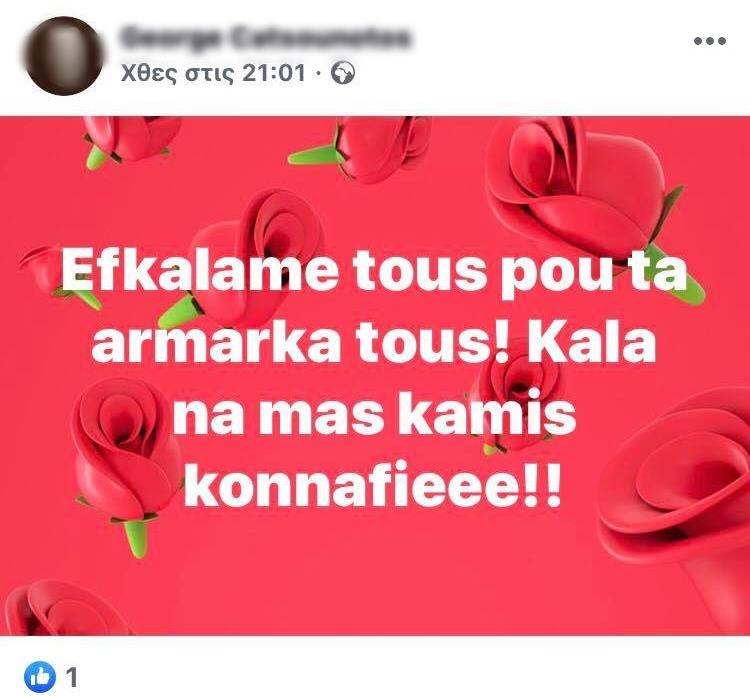
Task: Click the text line 'na mas kamis'
Action: coord(374,414)
